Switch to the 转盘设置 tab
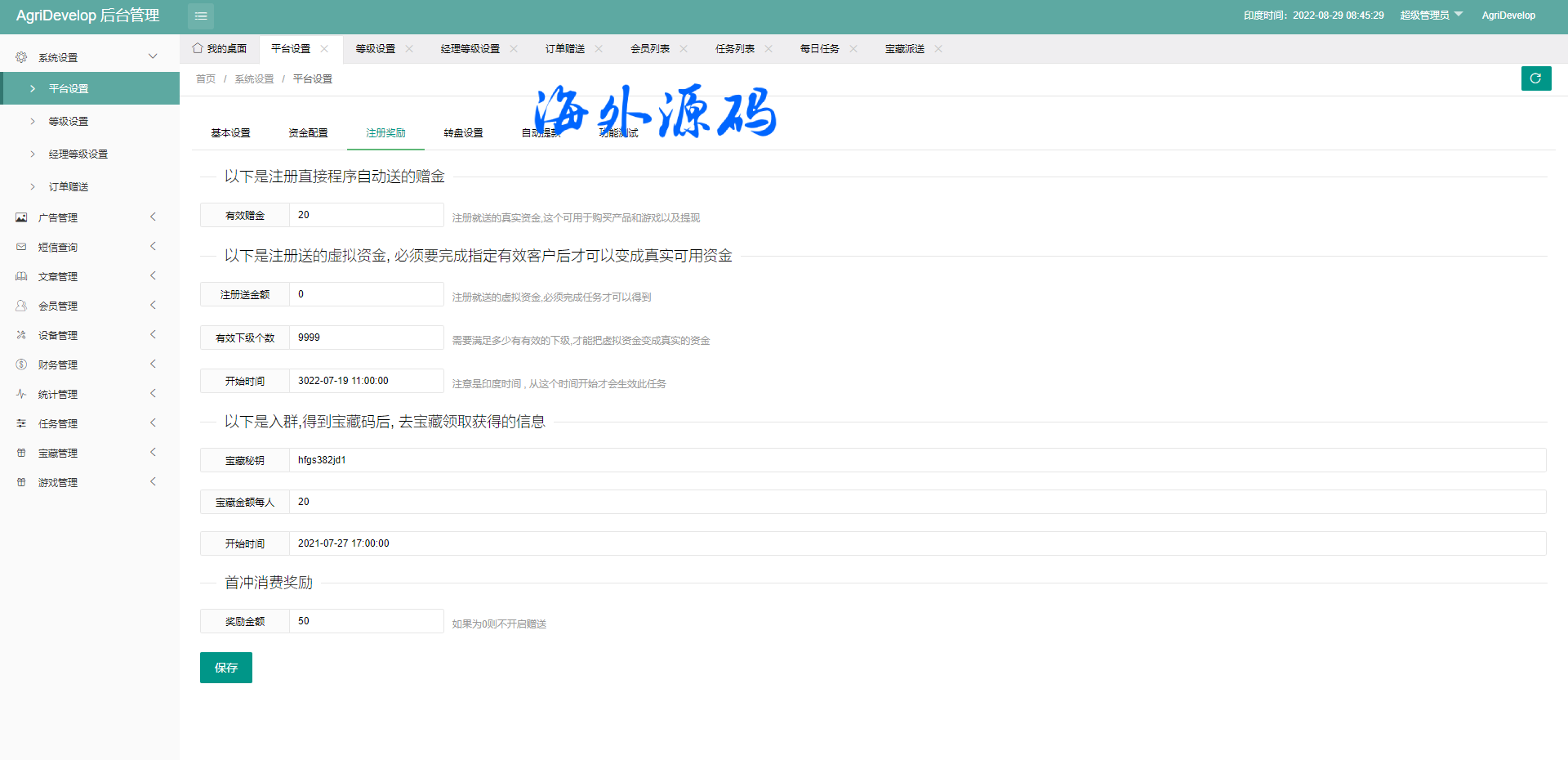The height and width of the screenshot is (760, 1568). [x=463, y=133]
